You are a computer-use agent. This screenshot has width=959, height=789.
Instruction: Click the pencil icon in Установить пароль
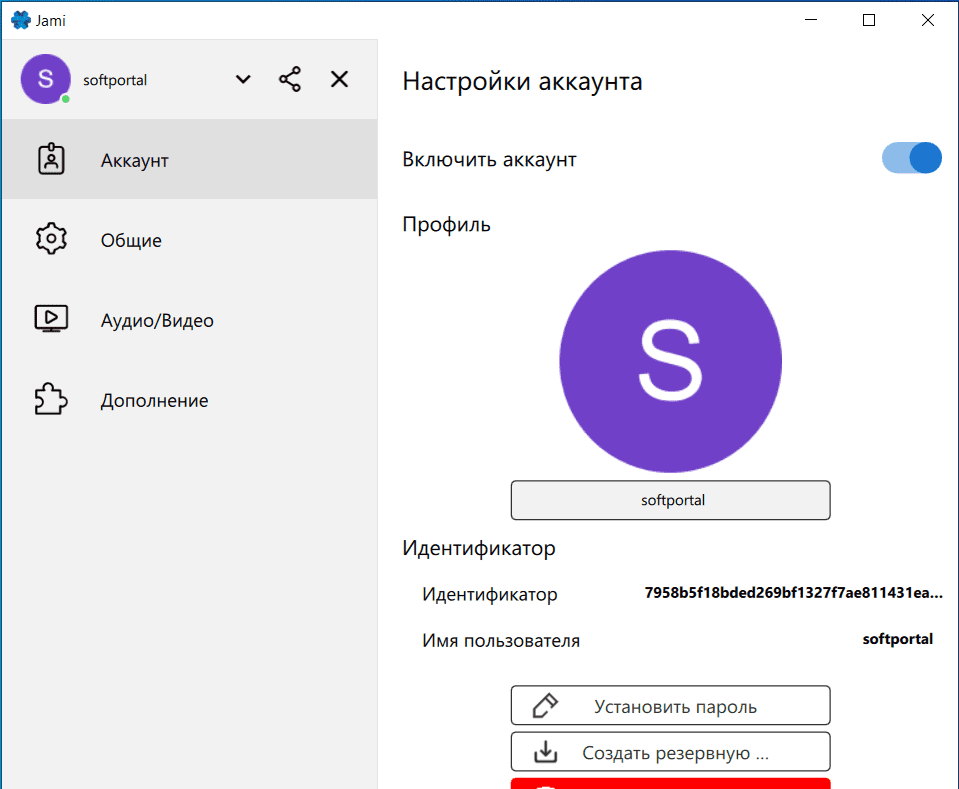[545, 705]
